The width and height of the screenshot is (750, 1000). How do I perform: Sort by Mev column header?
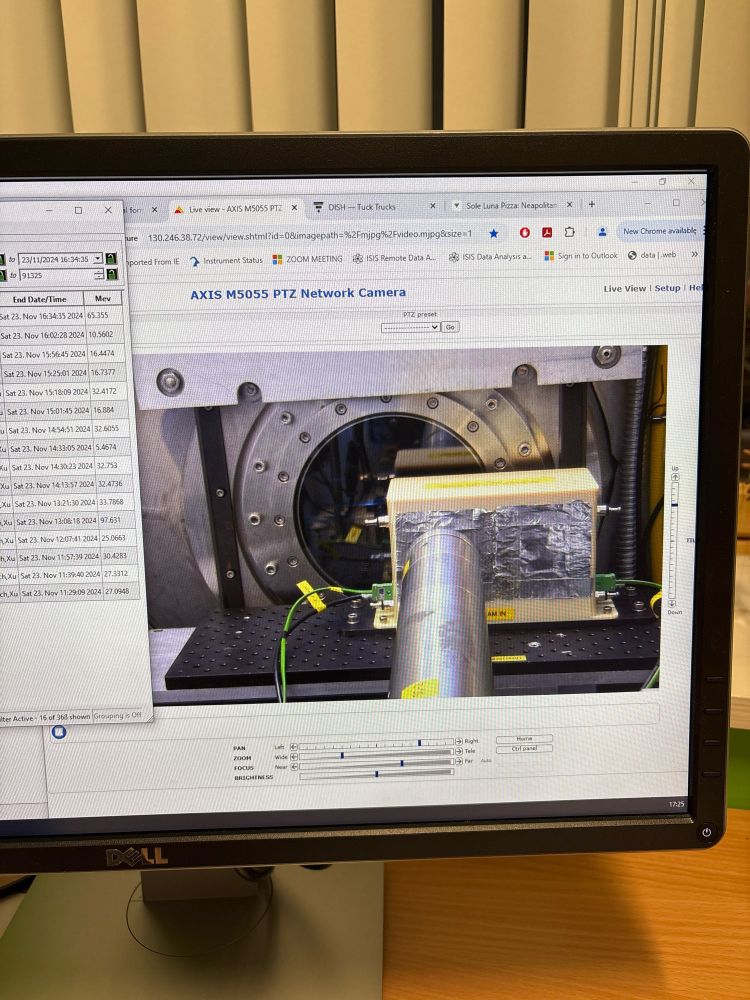103,298
